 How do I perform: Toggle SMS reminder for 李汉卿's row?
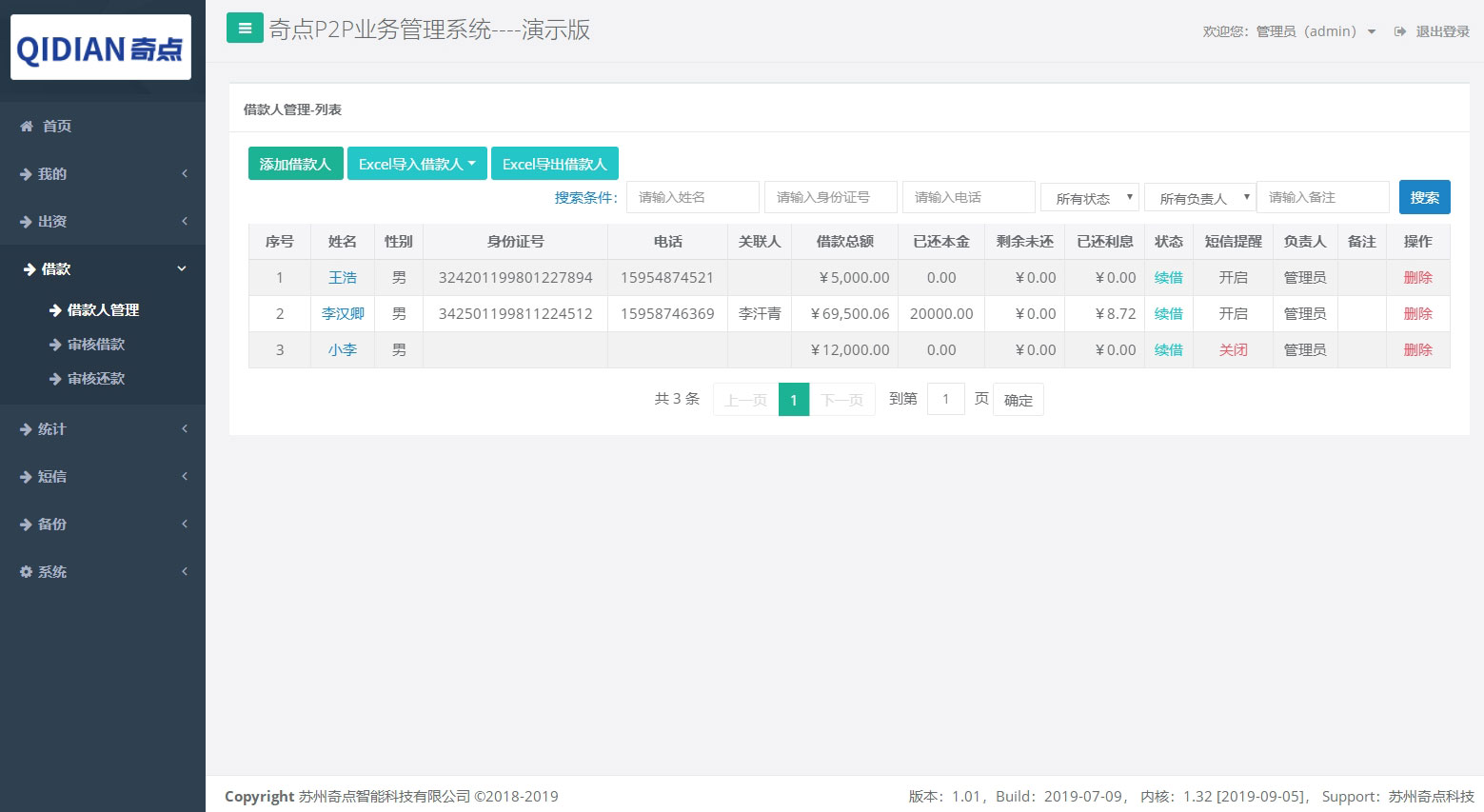1233,313
